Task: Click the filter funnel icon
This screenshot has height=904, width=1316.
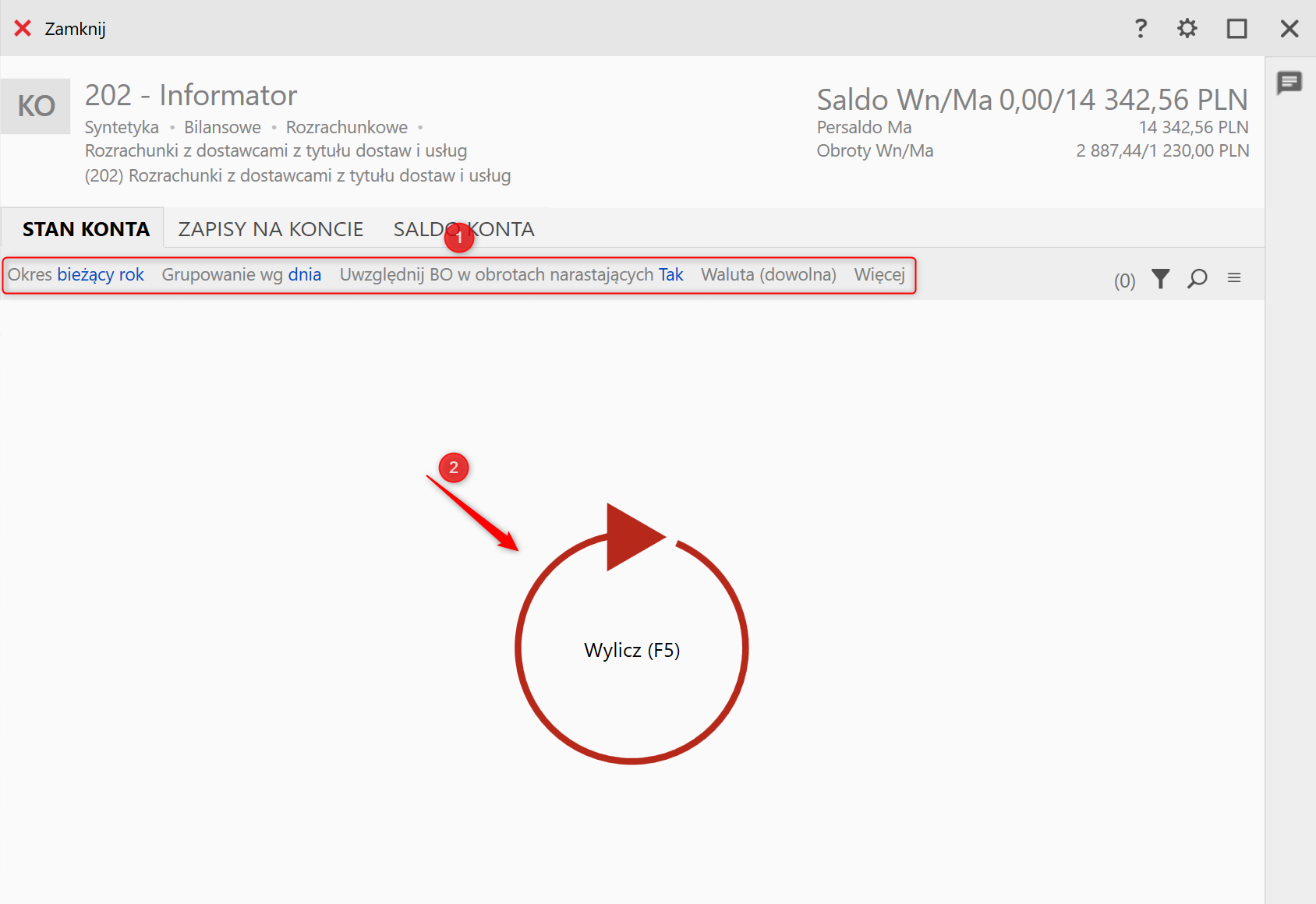Action: (1161, 278)
